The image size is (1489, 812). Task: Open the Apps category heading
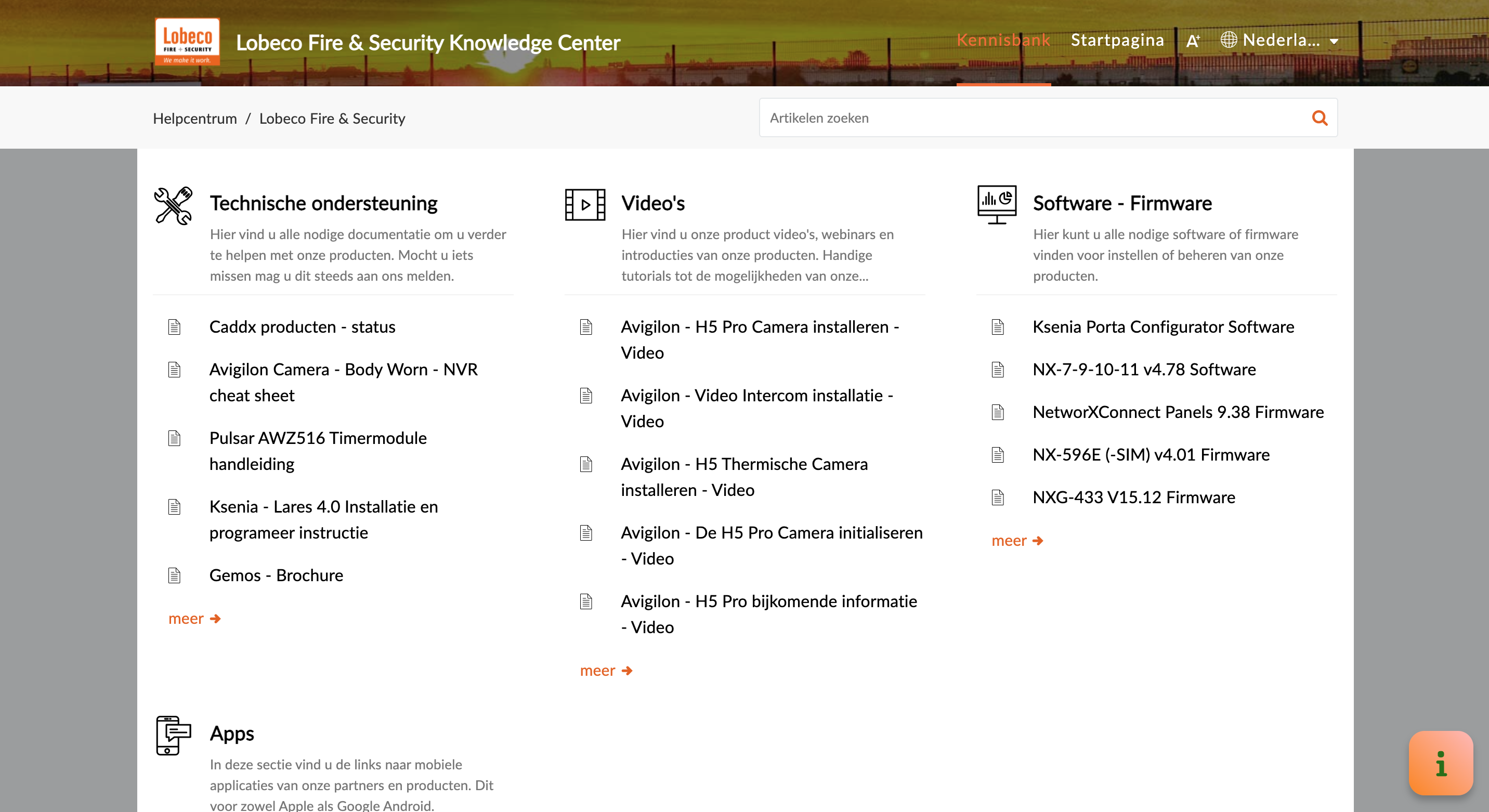coord(232,734)
